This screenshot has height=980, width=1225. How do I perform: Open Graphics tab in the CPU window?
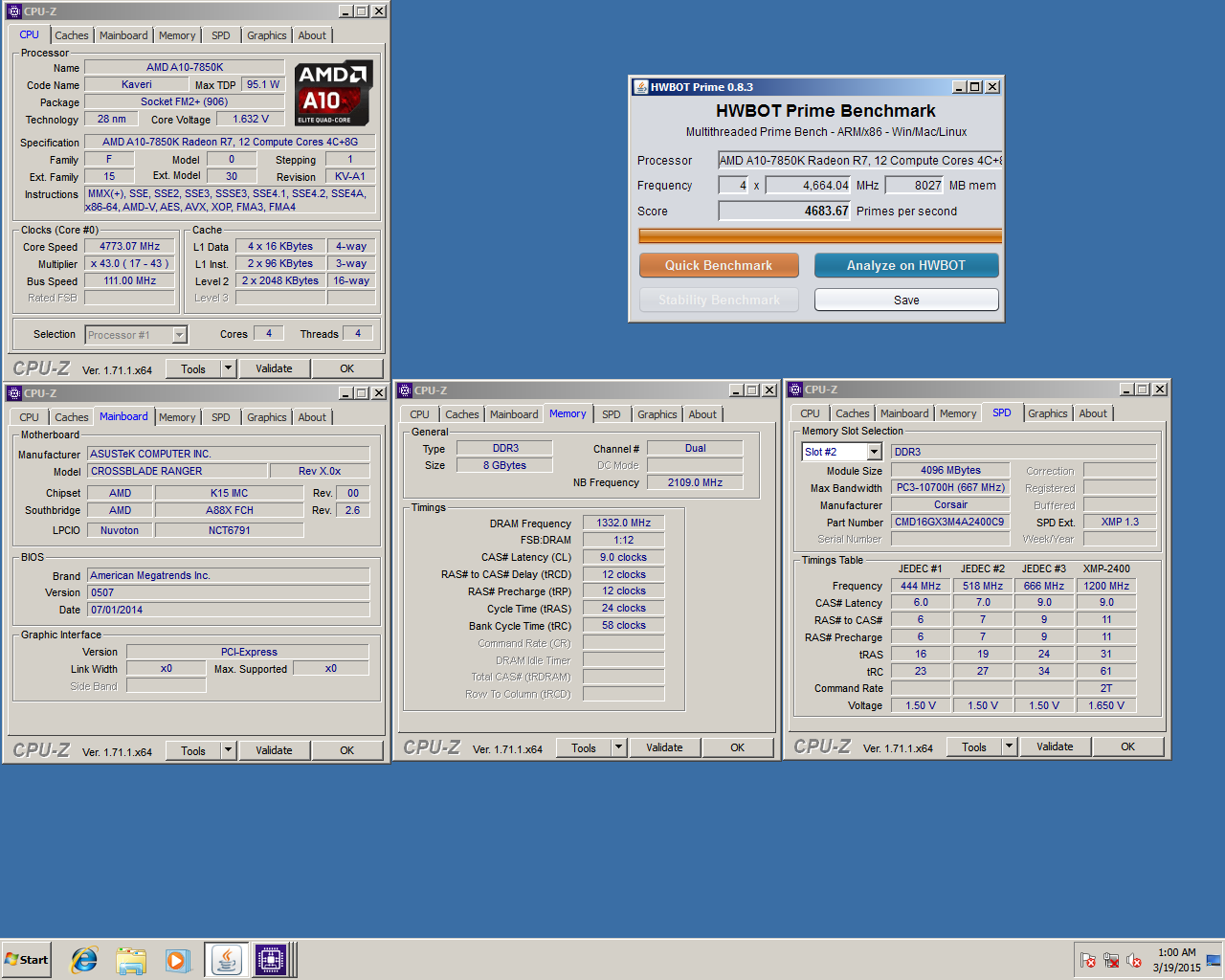[x=266, y=35]
